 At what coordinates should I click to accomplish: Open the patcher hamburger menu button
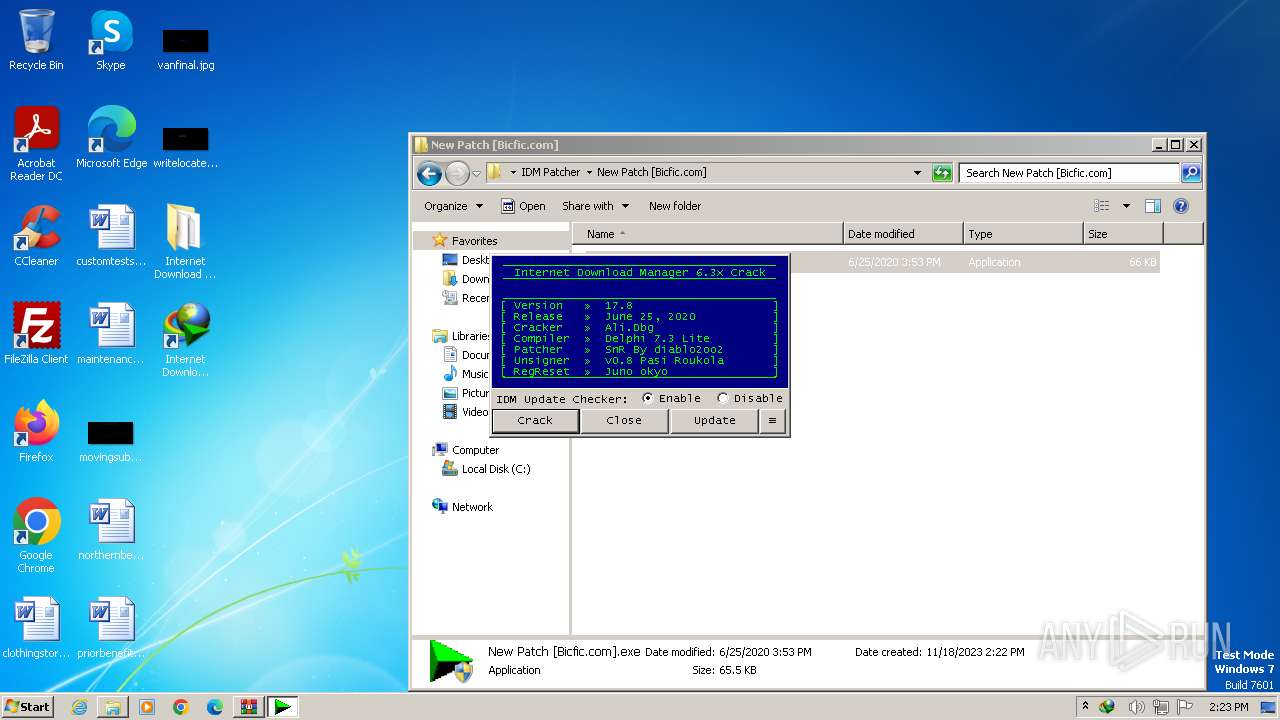772,421
